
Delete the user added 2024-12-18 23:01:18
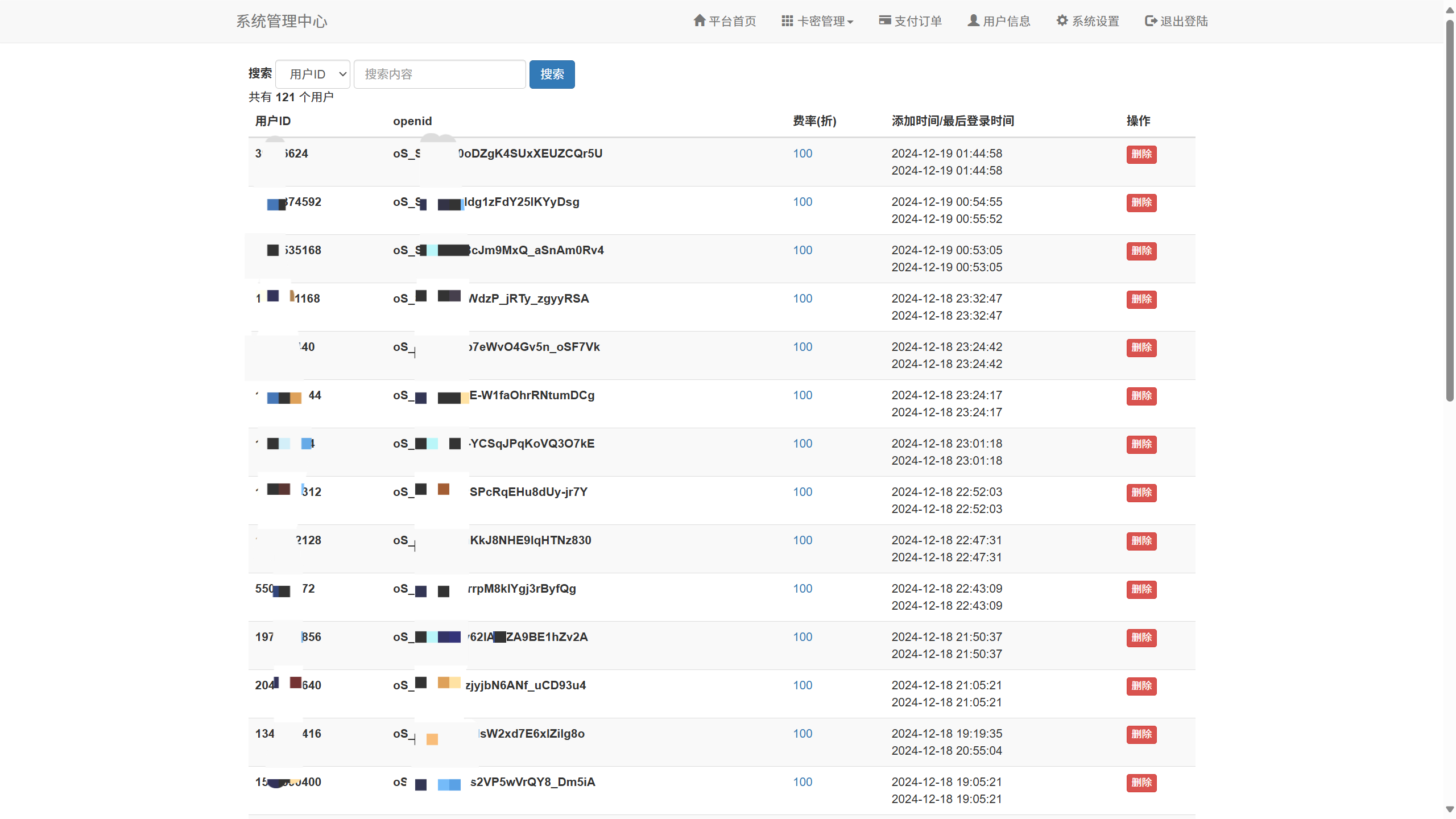tap(1141, 444)
